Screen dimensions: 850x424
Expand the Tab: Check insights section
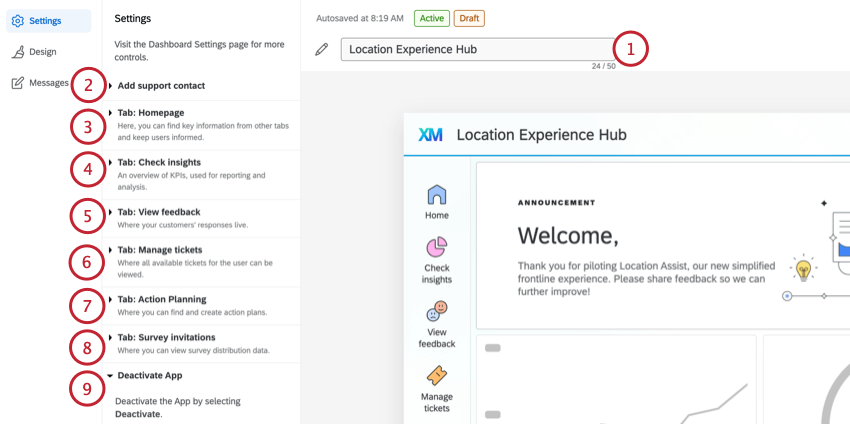tap(201, 175)
